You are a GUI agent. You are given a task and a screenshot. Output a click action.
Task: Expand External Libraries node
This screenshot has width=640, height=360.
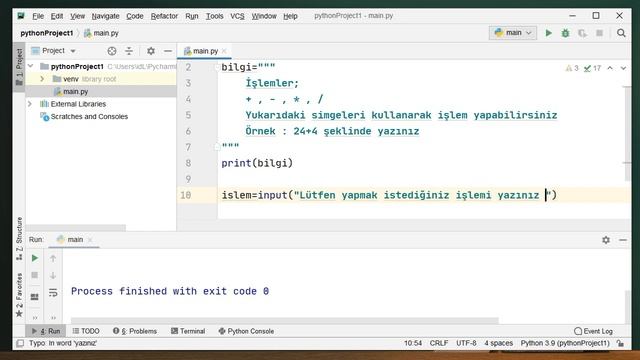coord(30,104)
